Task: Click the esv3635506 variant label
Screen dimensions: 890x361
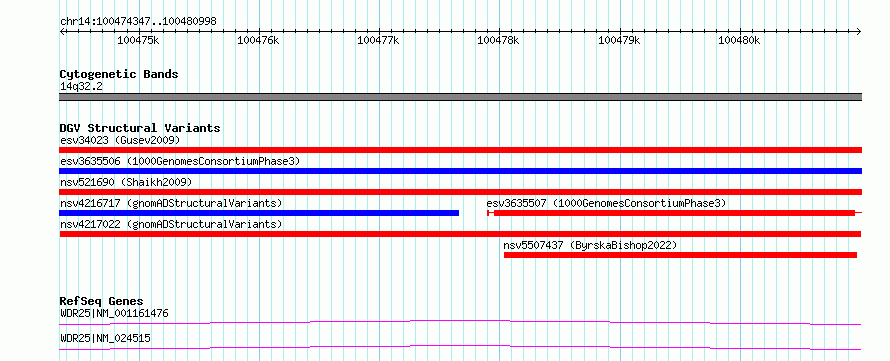Action: (x=180, y=161)
